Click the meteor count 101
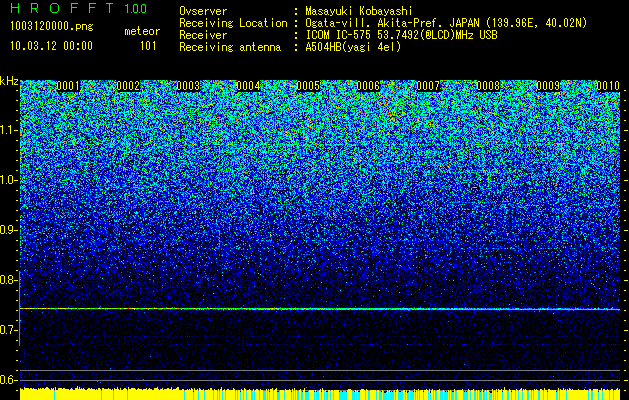The height and width of the screenshot is (400, 629). tap(148, 46)
